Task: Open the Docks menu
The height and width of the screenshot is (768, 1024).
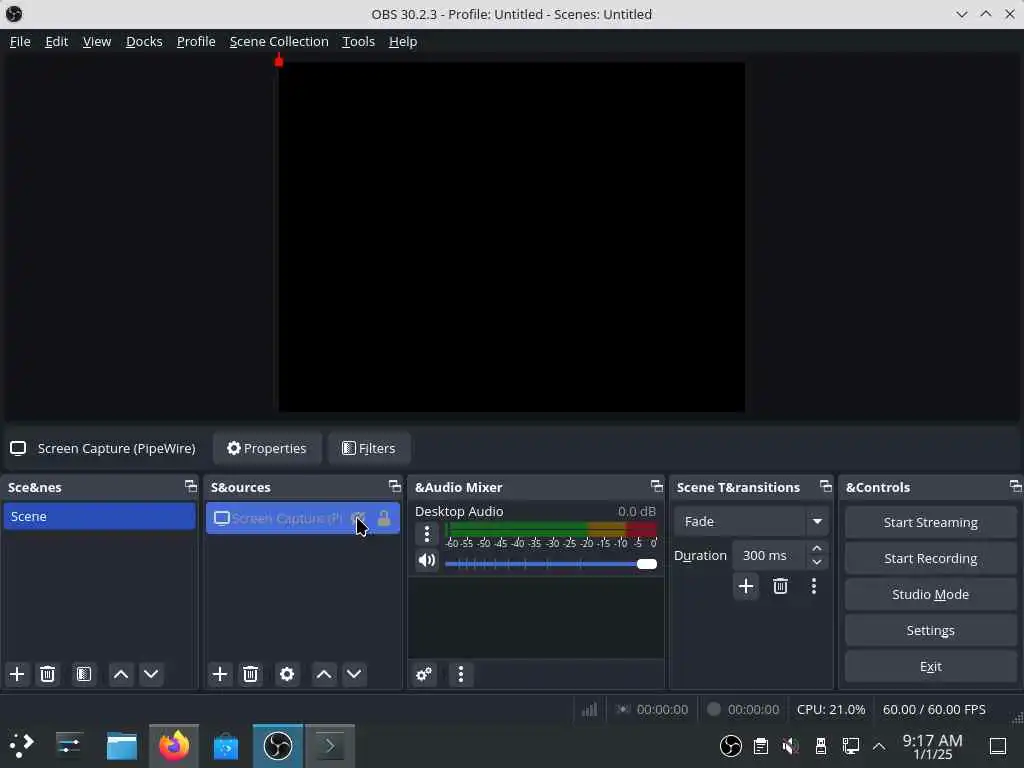Action: pyautogui.click(x=144, y=41)
